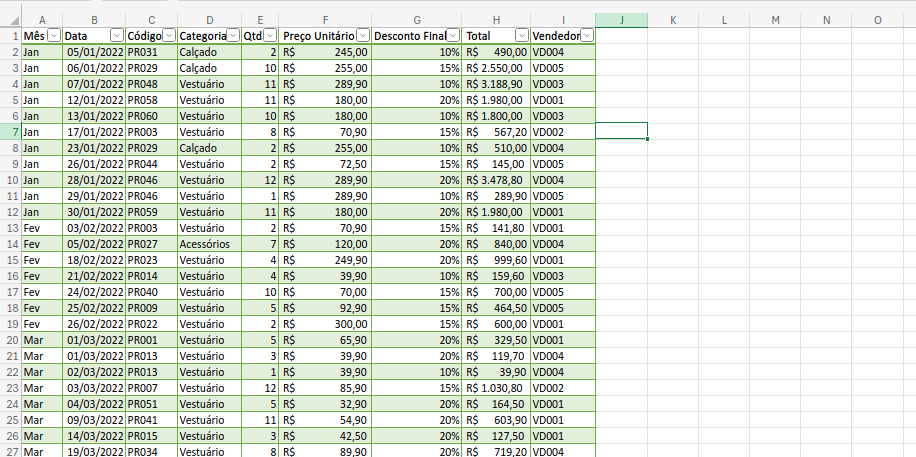Click unit price cell 249,90
Image resolution: width=916 pixels, height=457 pixels.
(x=325, y=259)
